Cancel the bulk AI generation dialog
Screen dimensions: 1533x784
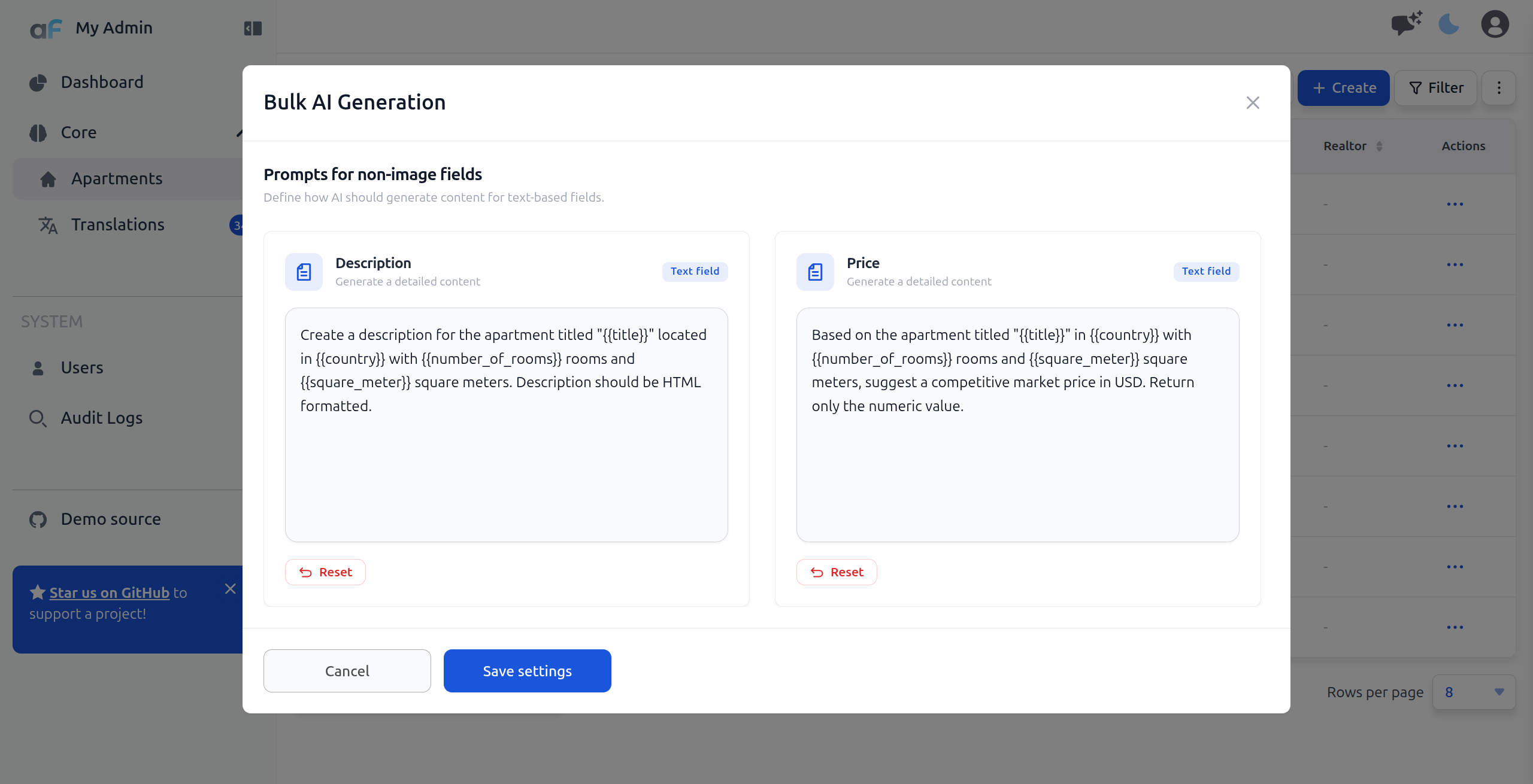coord(347,671)
